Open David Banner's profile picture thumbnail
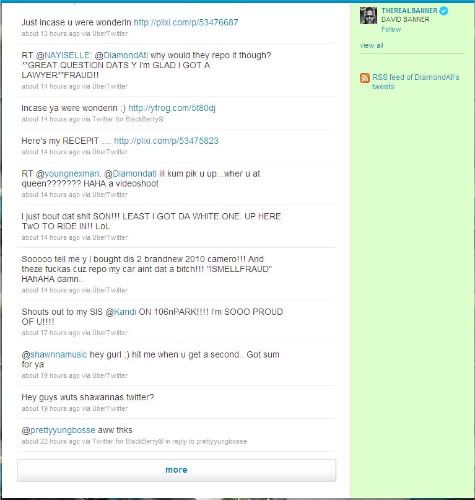The width and height of the screenshot is (475, 500). click(x=368, y=15)
